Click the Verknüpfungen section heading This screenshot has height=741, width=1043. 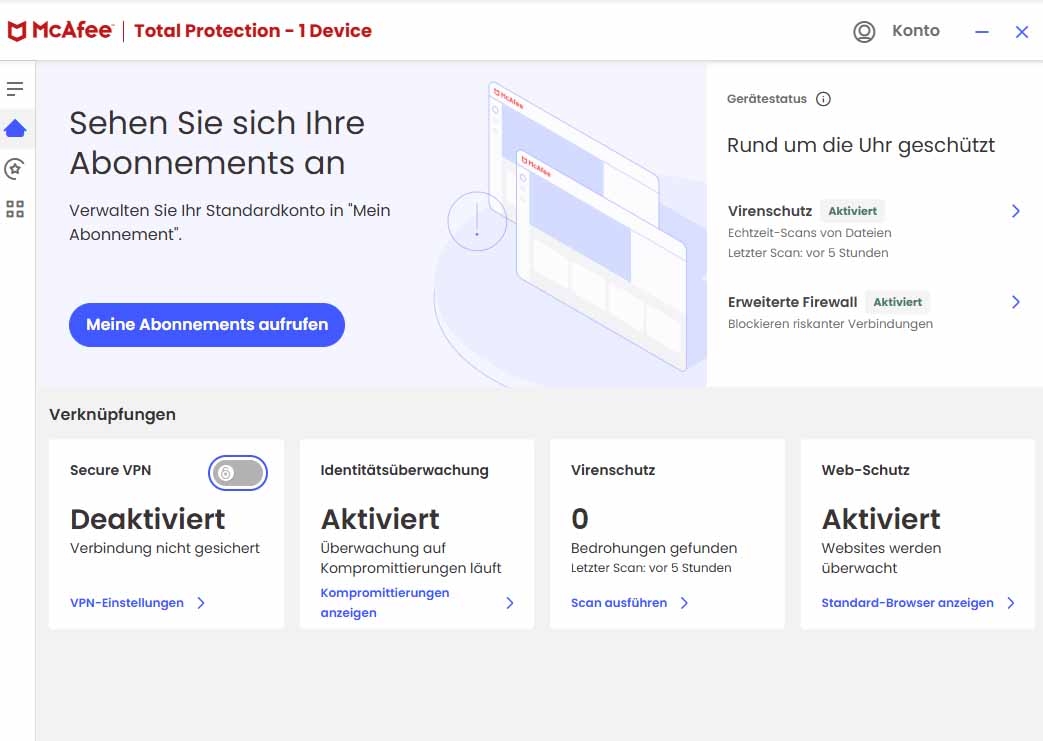coord(112,414)
